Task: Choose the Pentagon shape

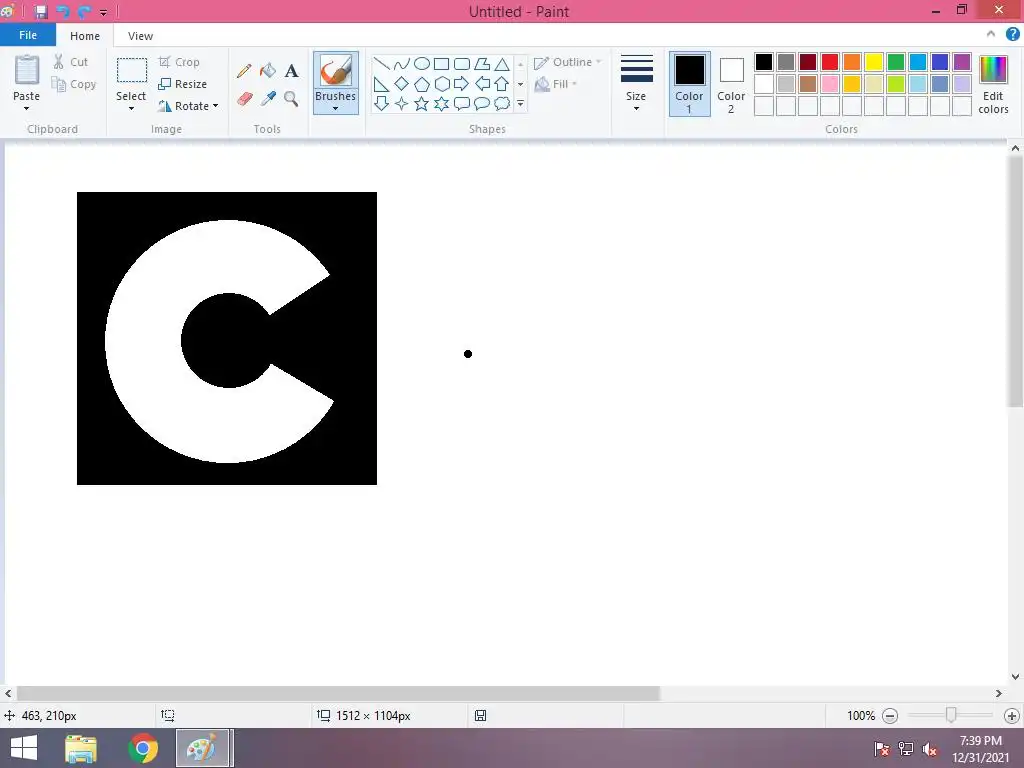Action: (x=422, y=84)
